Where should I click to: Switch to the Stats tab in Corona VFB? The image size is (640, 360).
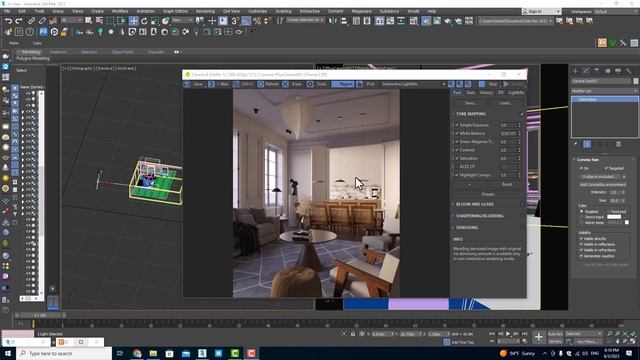coord(471,93)
